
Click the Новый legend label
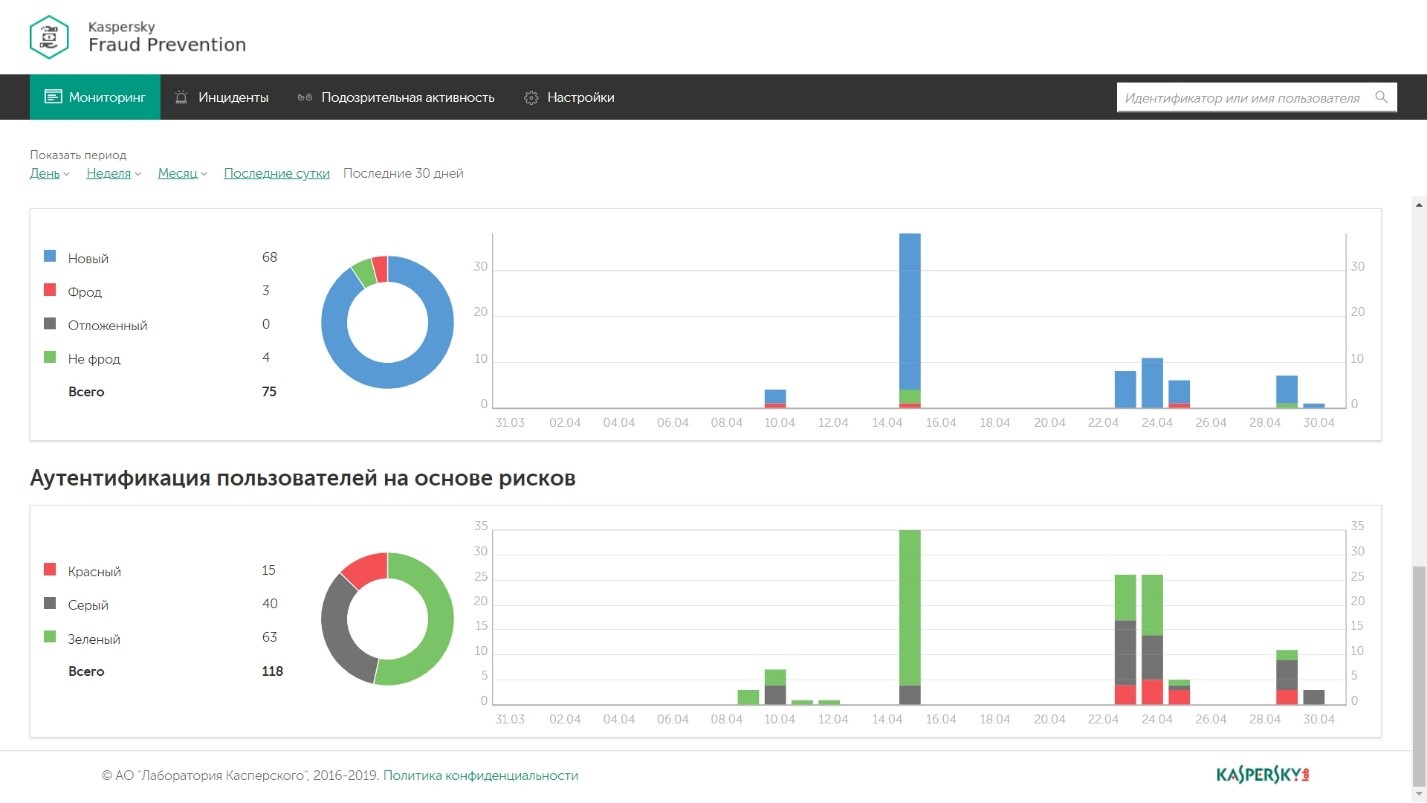[x=88, y=258]
